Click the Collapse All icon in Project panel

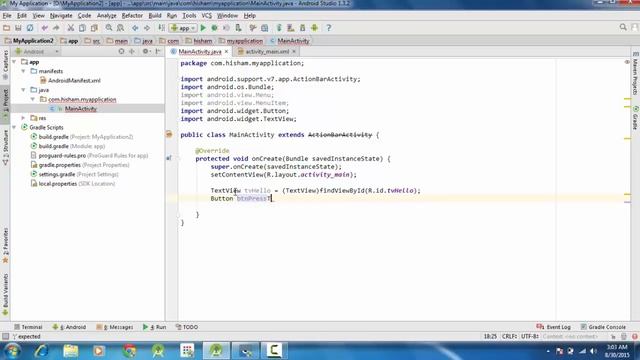(x=132, y=51)
